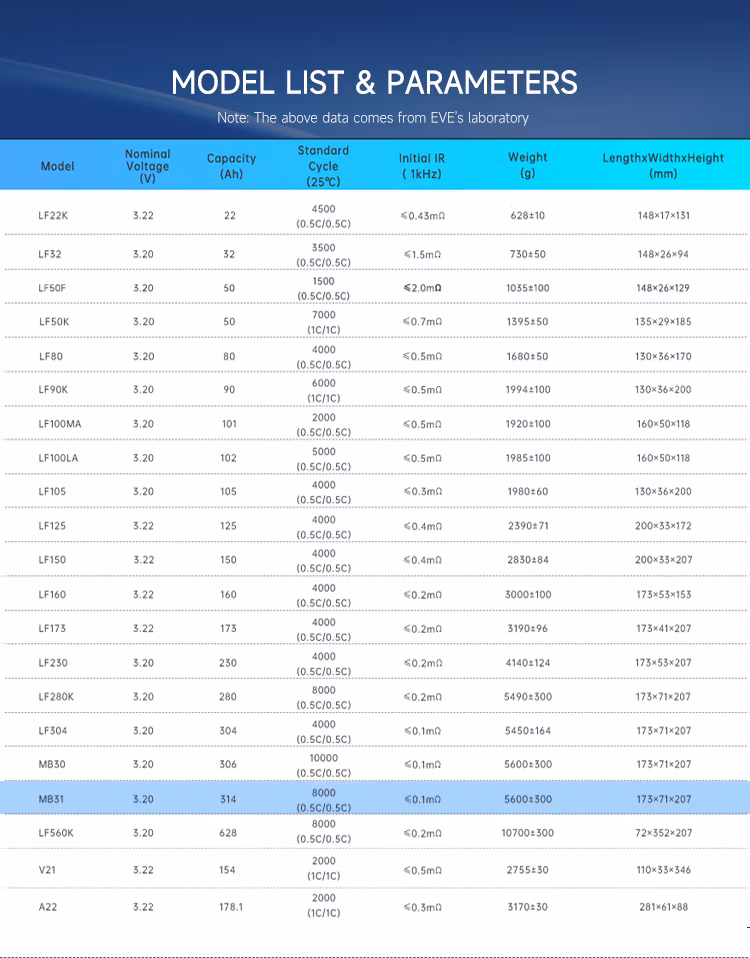Click the Standard Cycle (25℃) header
The width and height of the screenshot is (750, 958).
(323, 166)
